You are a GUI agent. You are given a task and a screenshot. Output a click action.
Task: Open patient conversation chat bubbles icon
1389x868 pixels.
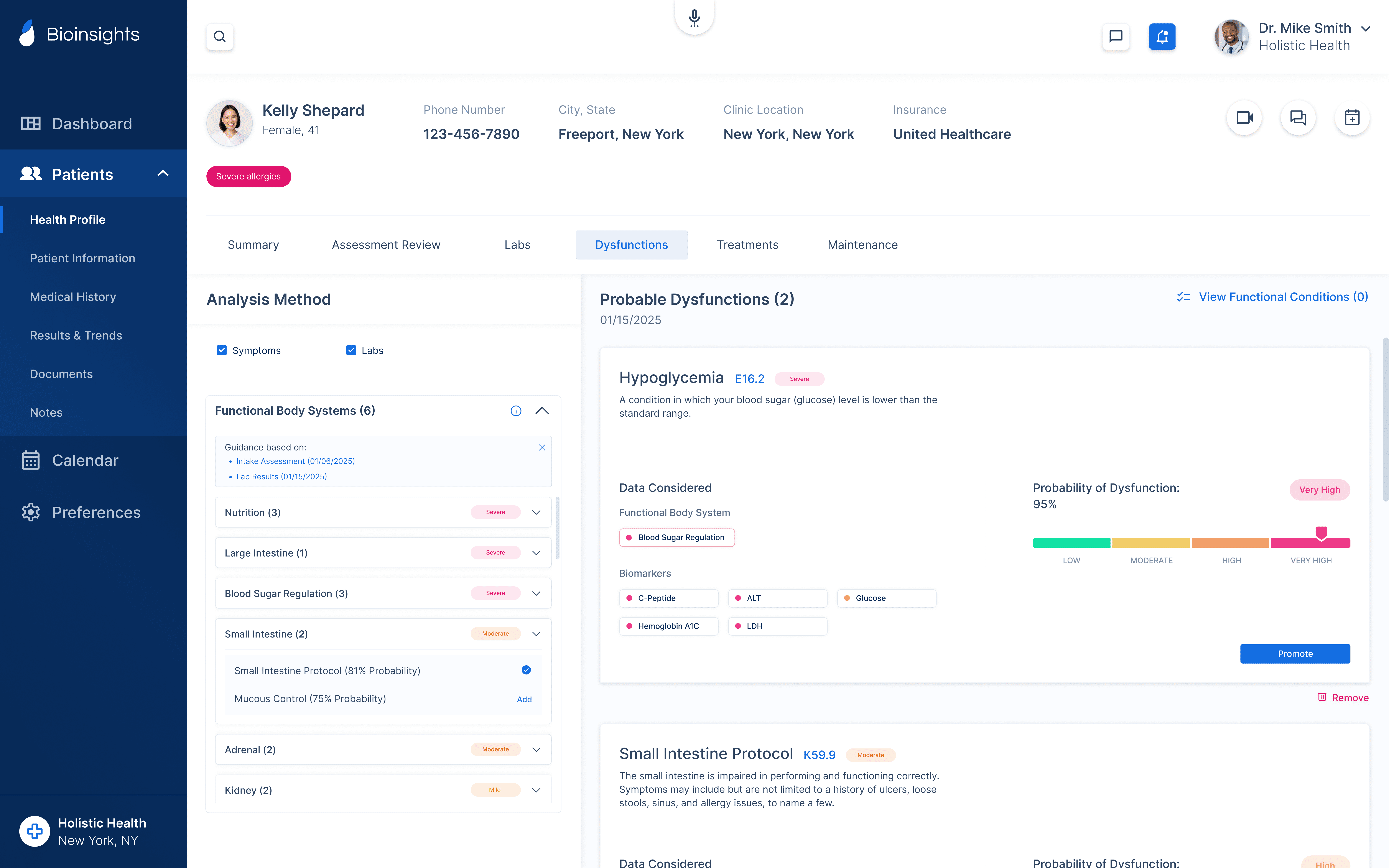pyautogui.click(x=1298, y=118)
